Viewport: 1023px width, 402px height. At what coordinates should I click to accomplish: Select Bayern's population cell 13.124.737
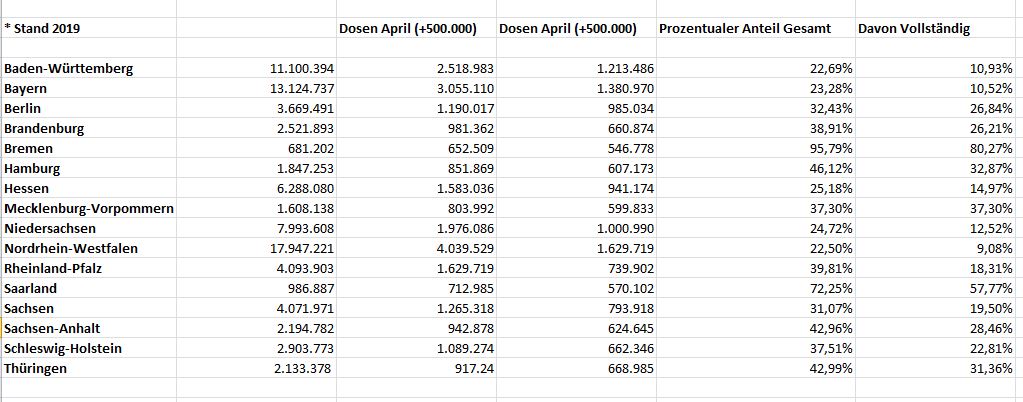pyautogui.click(x=299, y=89)
